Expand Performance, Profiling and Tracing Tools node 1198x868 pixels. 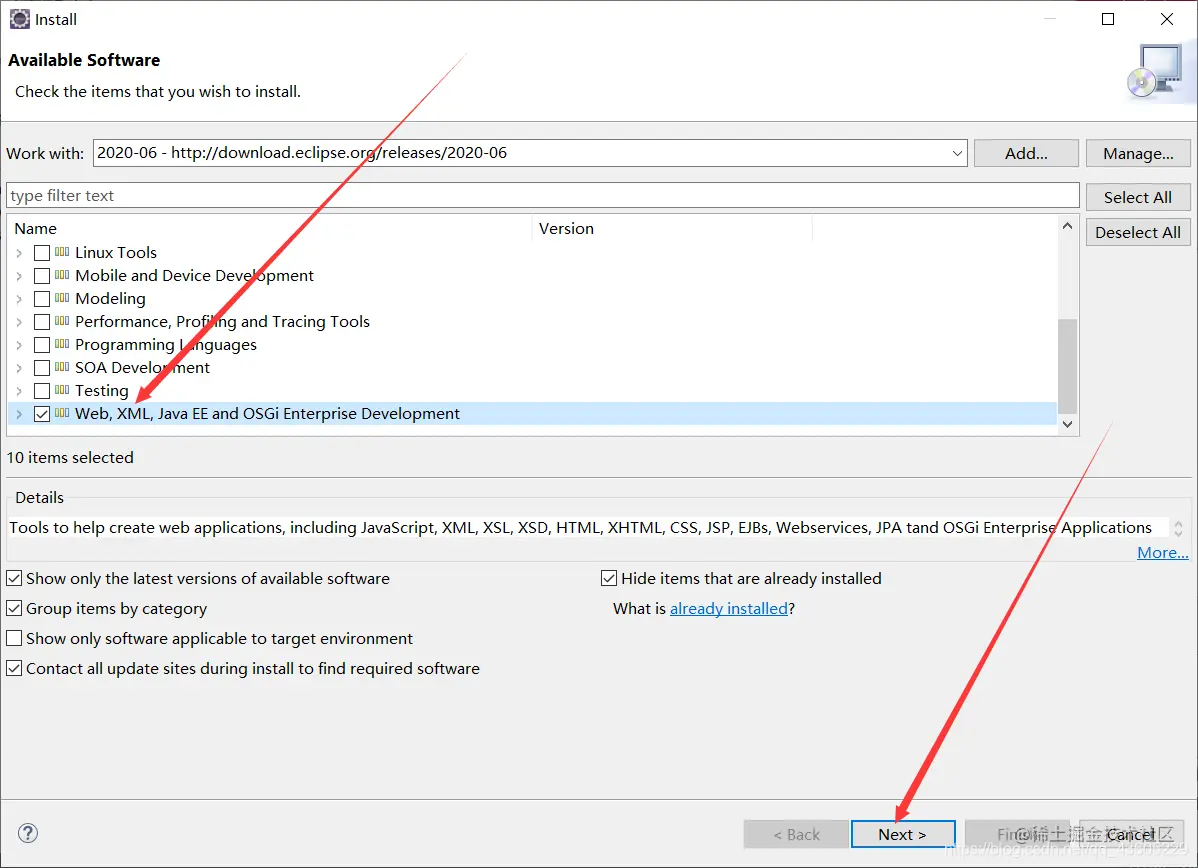tap(19, 322)
